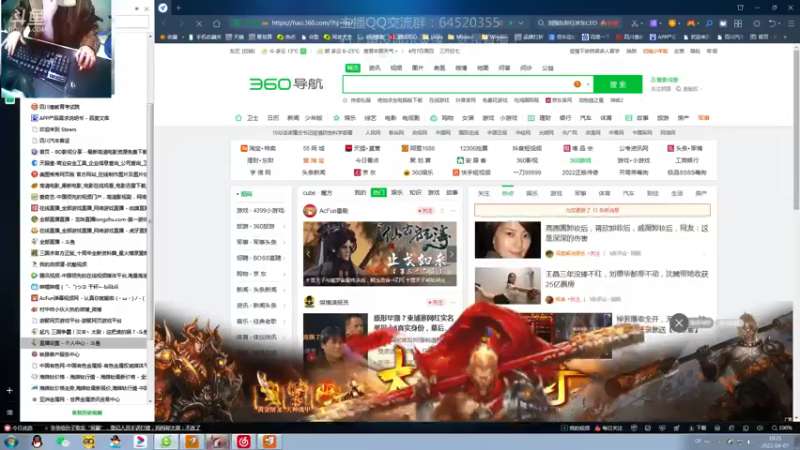The height and width of the screenshot is (450, 800).
Task: Click next arrow on the carousel image
Action: click(x=451, y=254)
